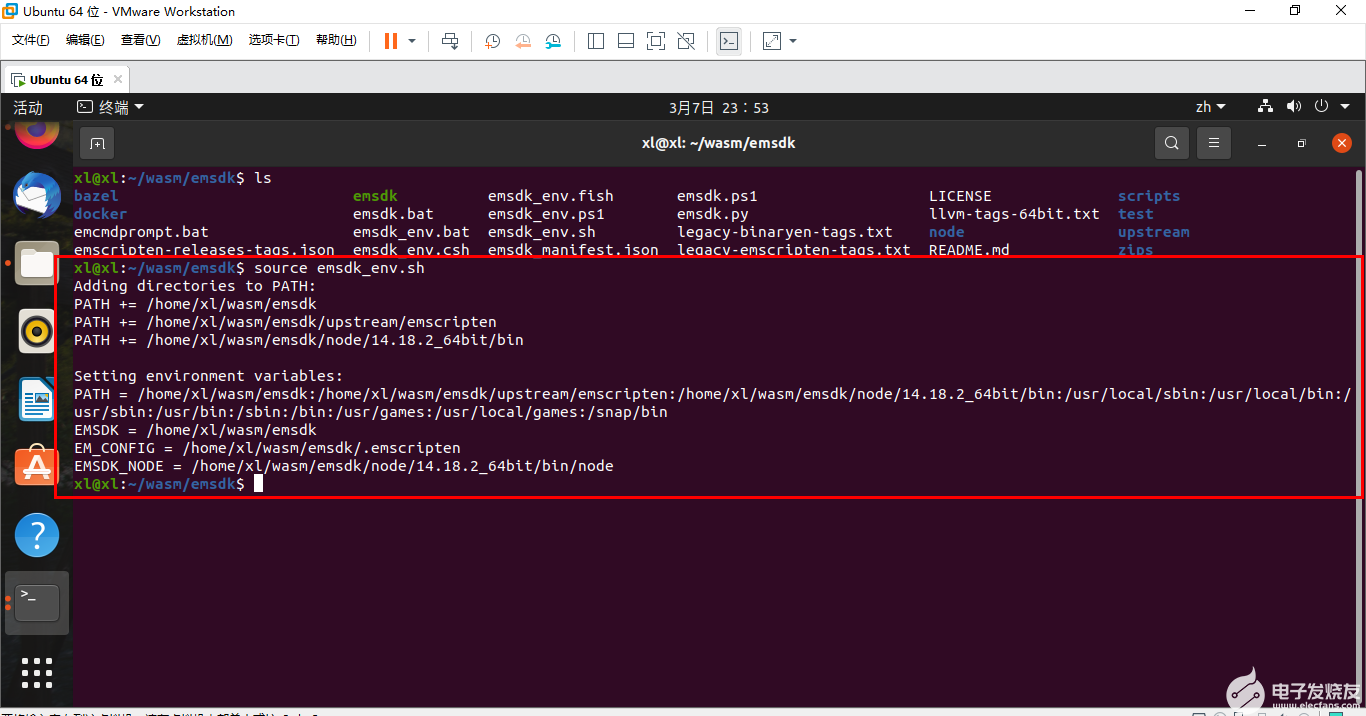Open the 帮助(H) menu
This screenshot has width=1366, height=716.
coord(336,40)
